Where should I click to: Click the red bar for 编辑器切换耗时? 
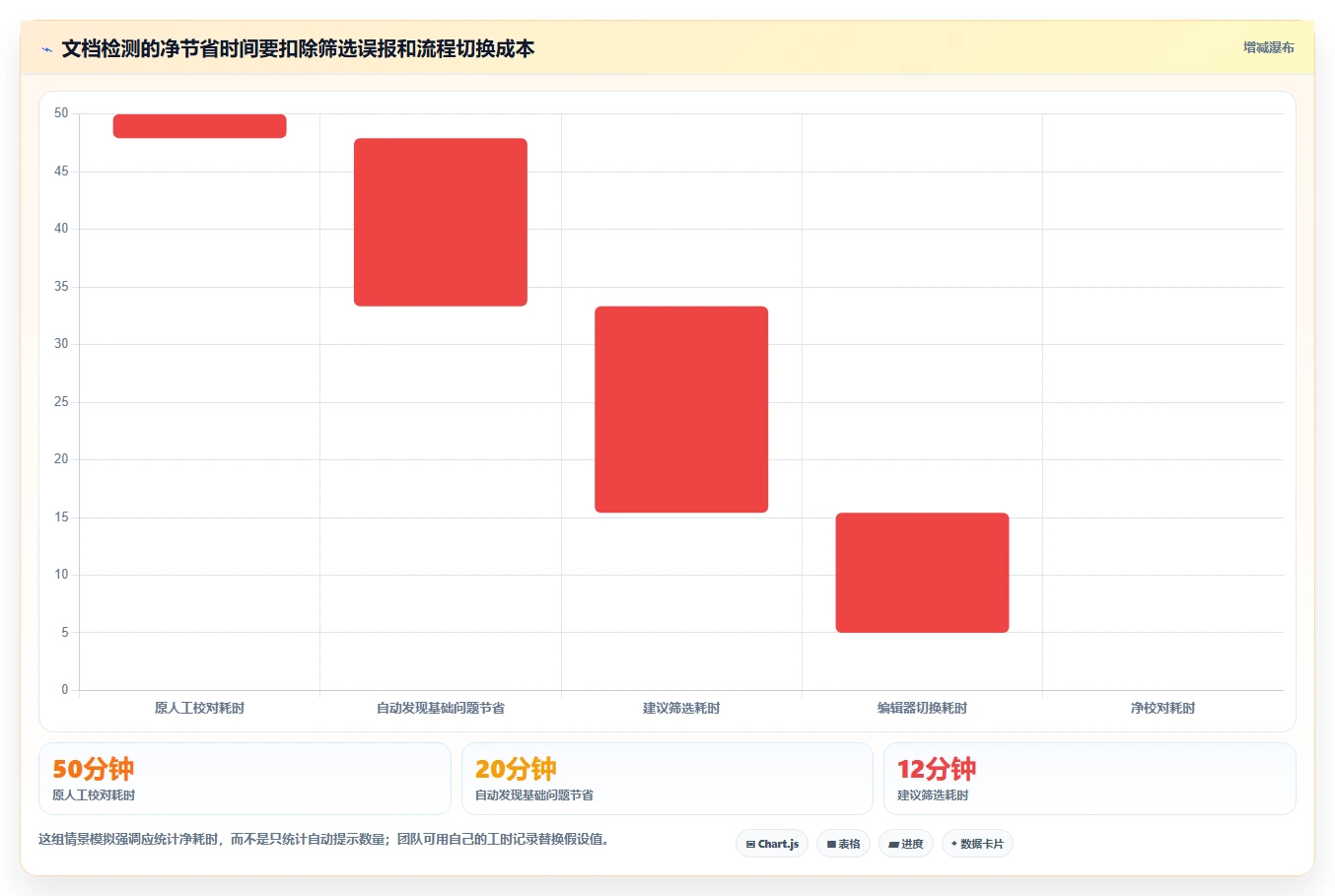[x=922, y=573]
